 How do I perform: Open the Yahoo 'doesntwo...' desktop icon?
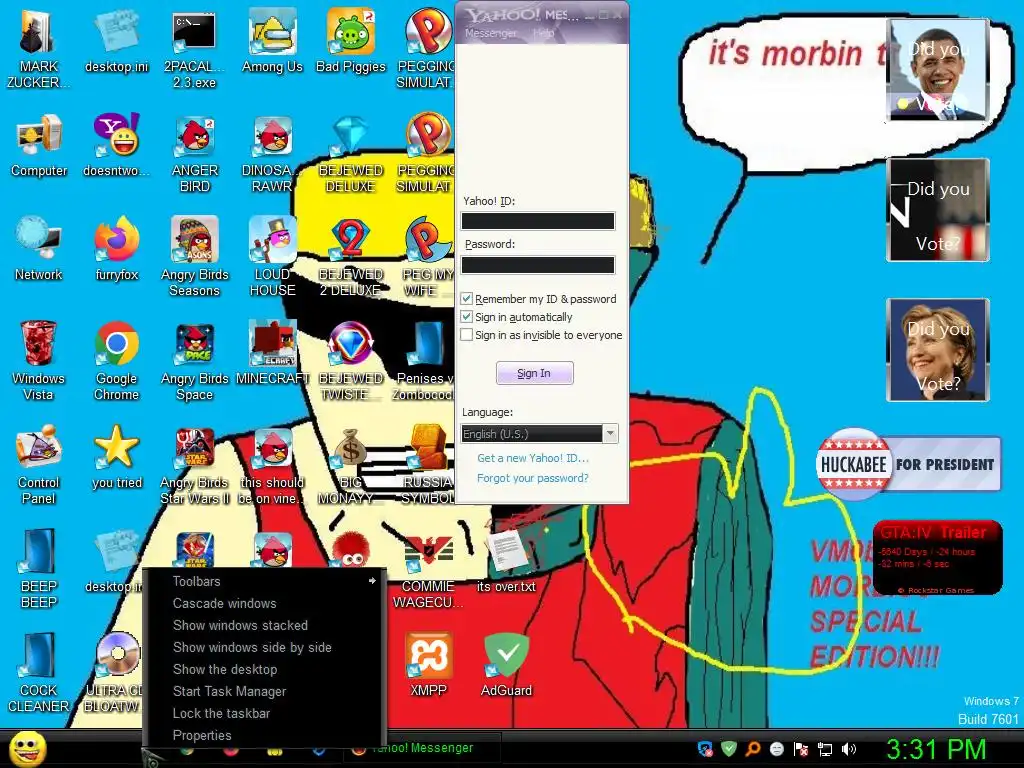[x=116, y=146]
